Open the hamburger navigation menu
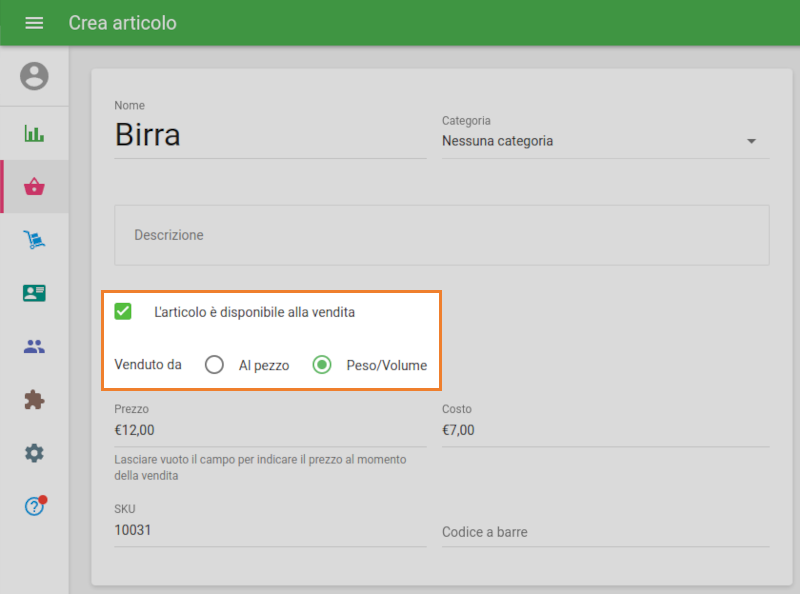800x594 pixels. click(33, 22)
